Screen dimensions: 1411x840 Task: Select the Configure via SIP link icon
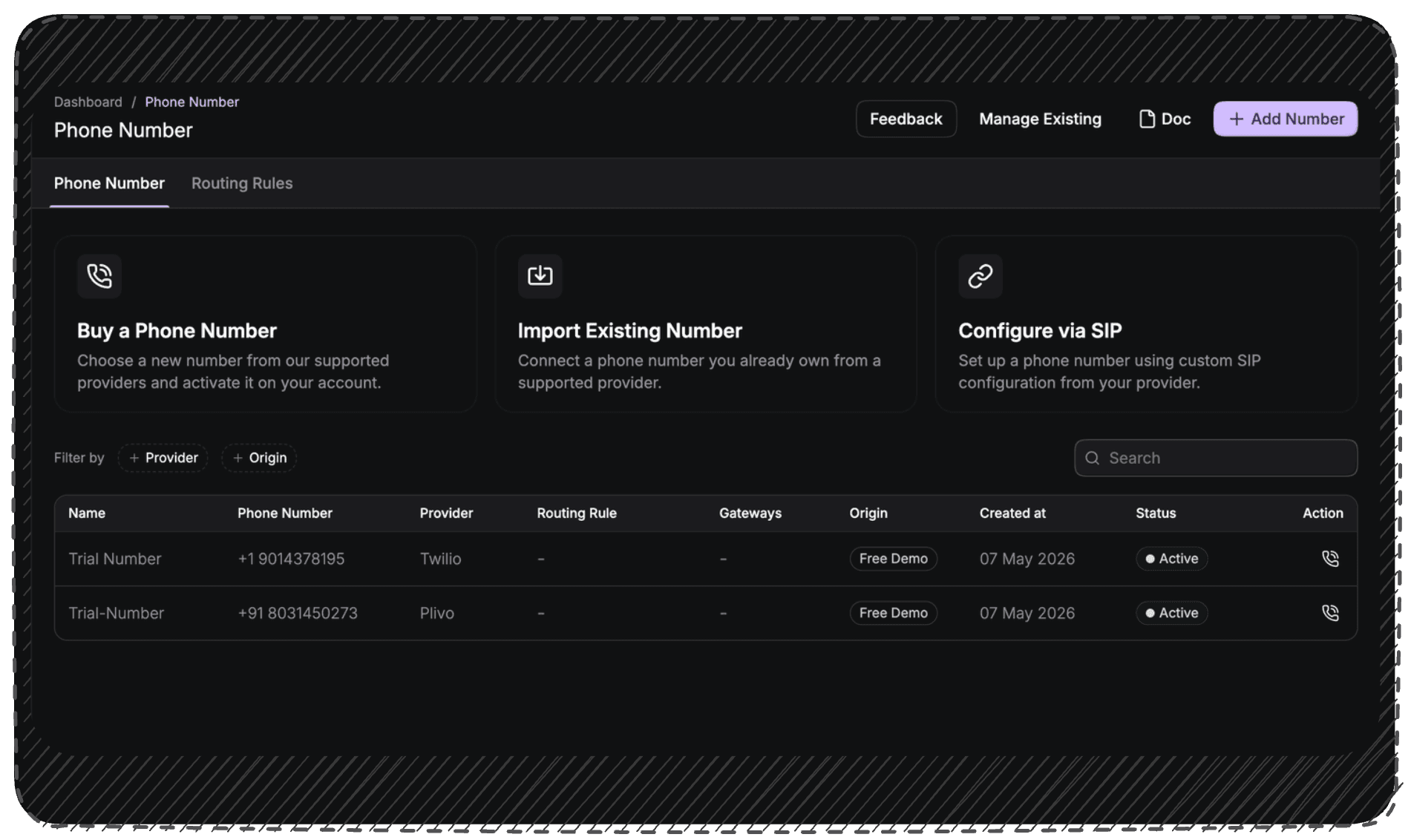click(x=981, y=276)
